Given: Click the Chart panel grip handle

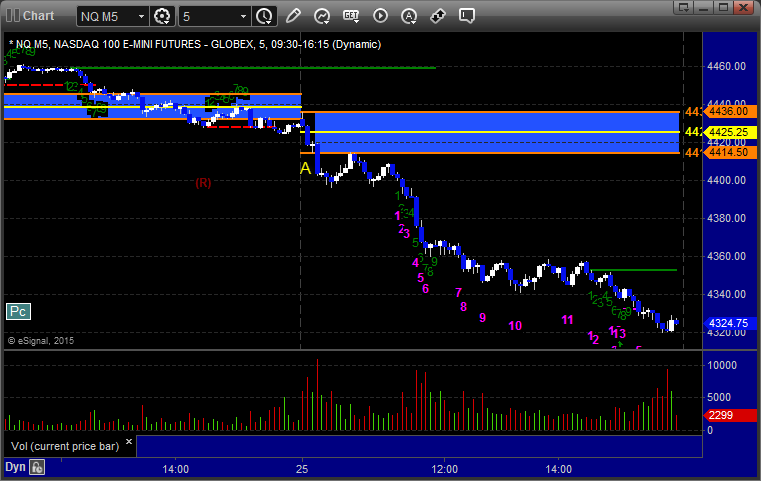Looking at the screenshot, I should click(x=13, y=16).
